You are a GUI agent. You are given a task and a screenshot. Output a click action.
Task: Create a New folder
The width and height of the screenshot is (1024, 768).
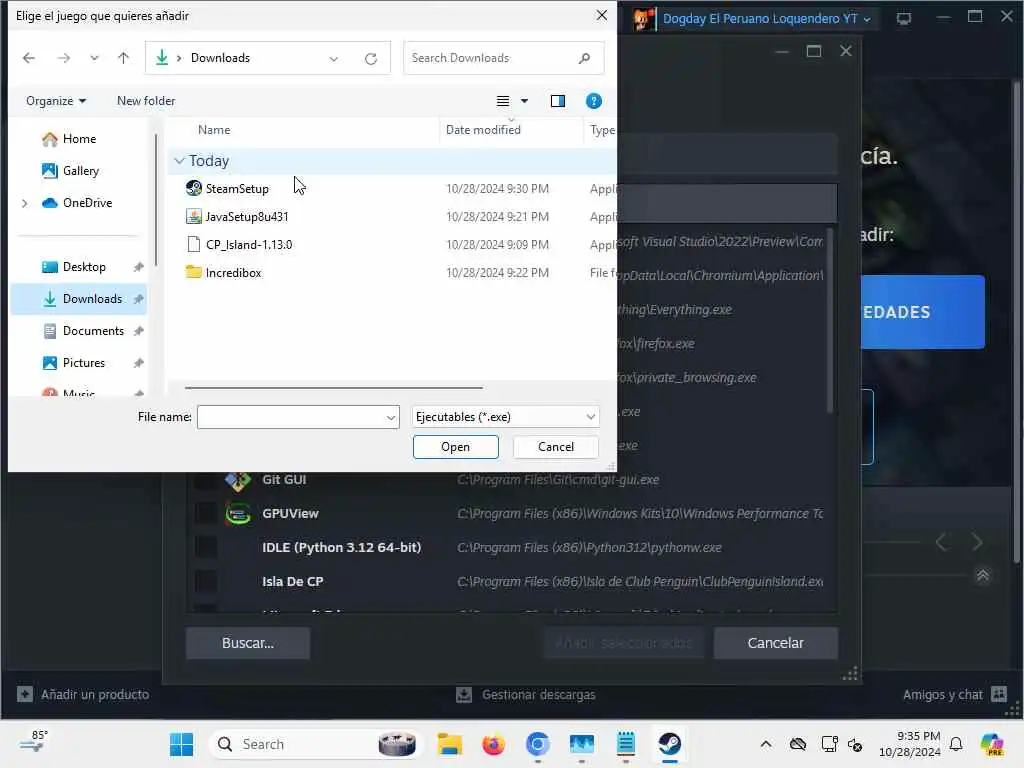[146, 101]
